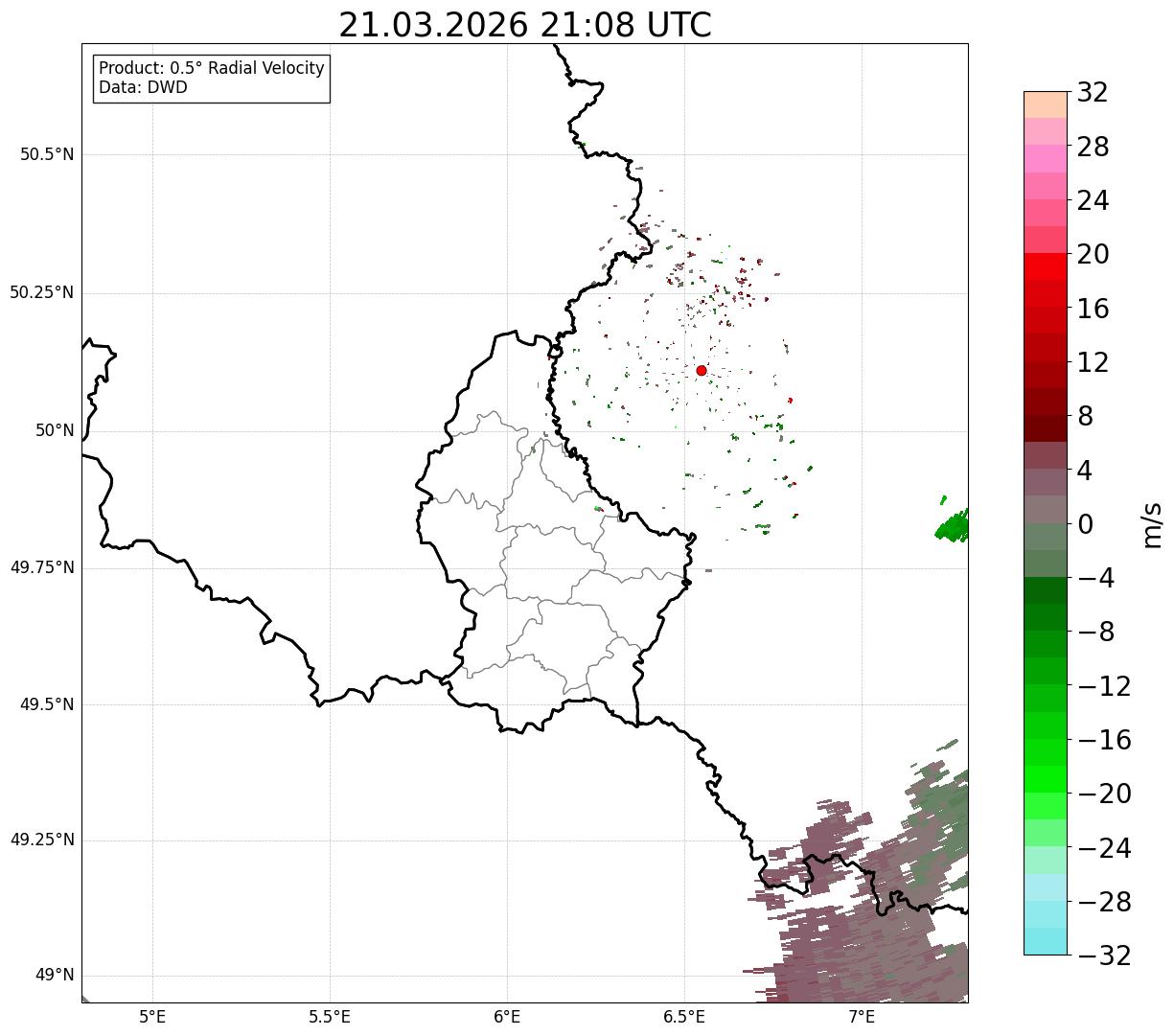Image resolution: width=1174 pixels, height=1036 pixels.
Task: Click the colorbar value 32
Action: click(x=1093, y=93)
